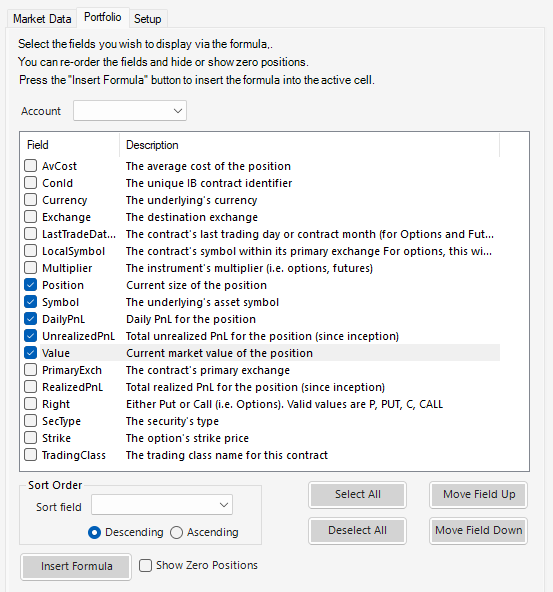
Task: Expand the Sort field combo box
Action: (162, 505)
